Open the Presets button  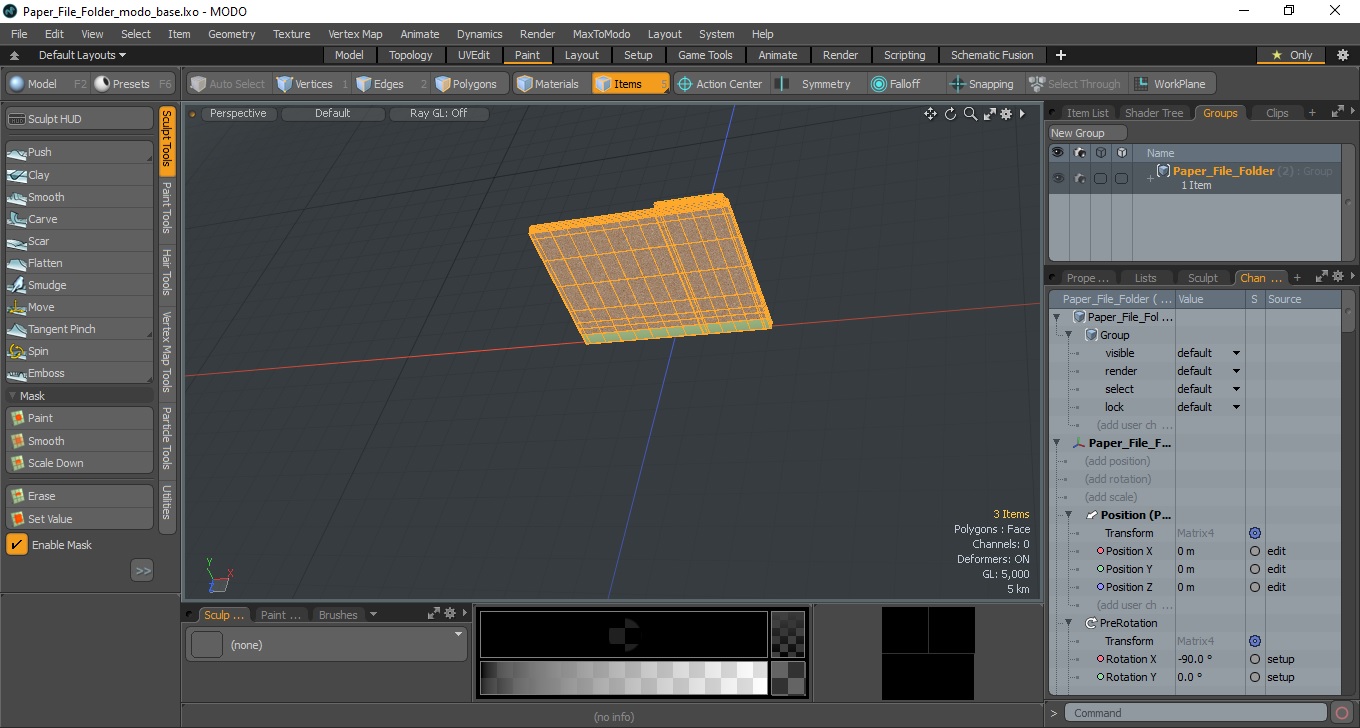[x=133, y=84]
